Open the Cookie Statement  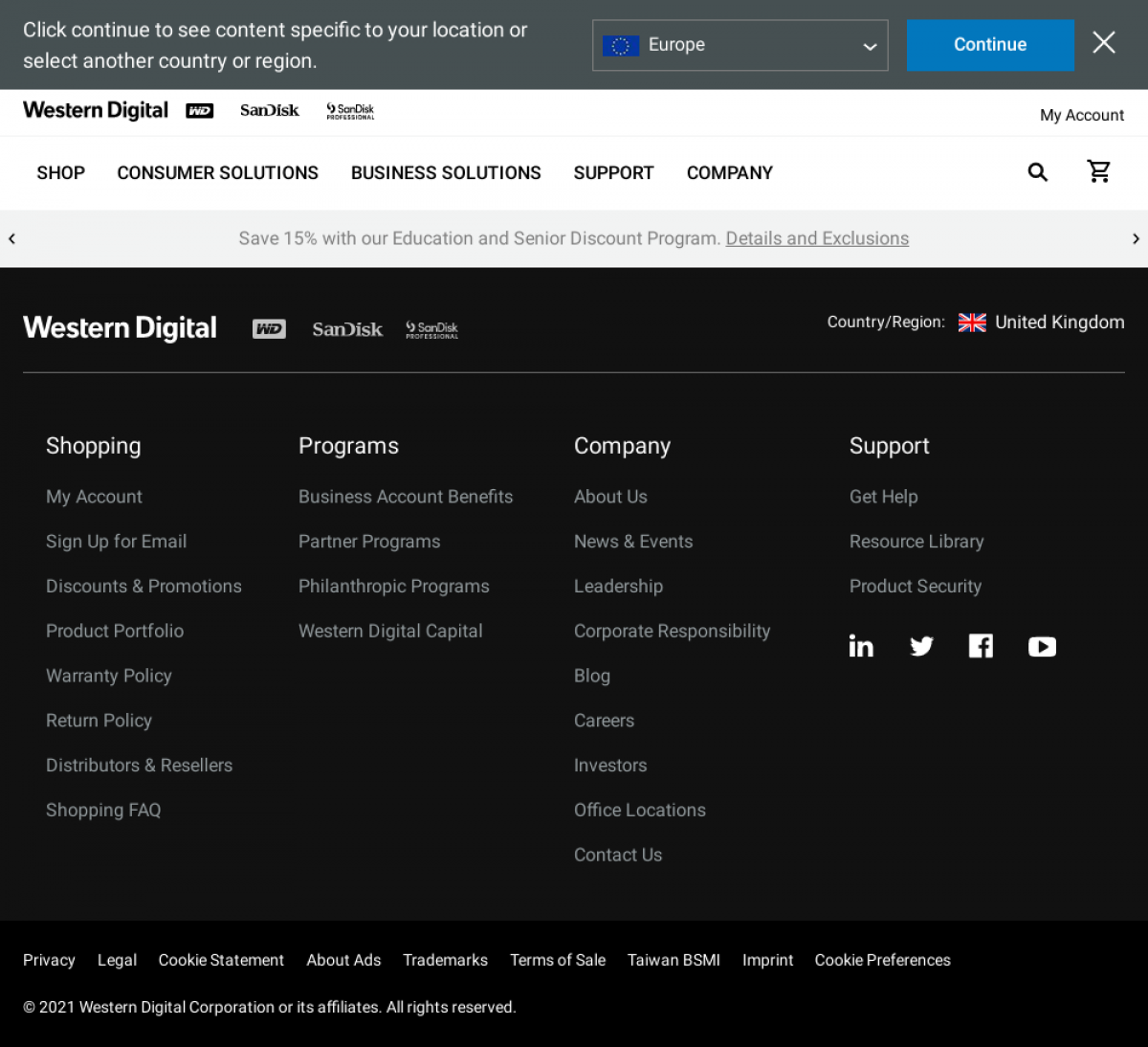click(221, 960)
